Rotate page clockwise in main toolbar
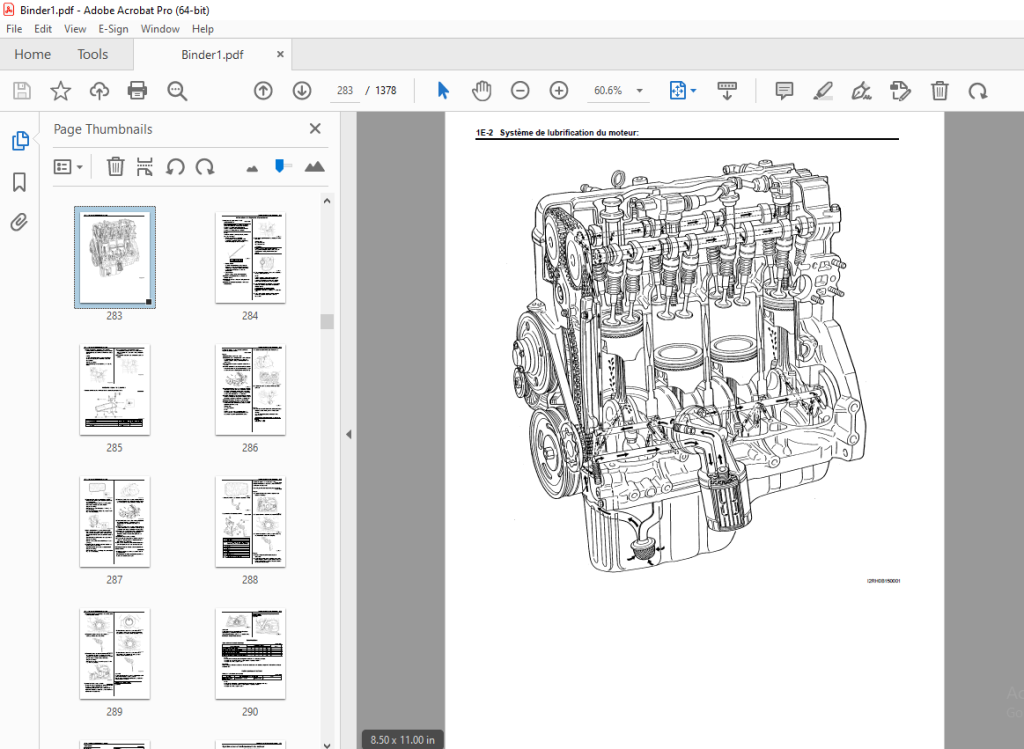 pos(978,91)
